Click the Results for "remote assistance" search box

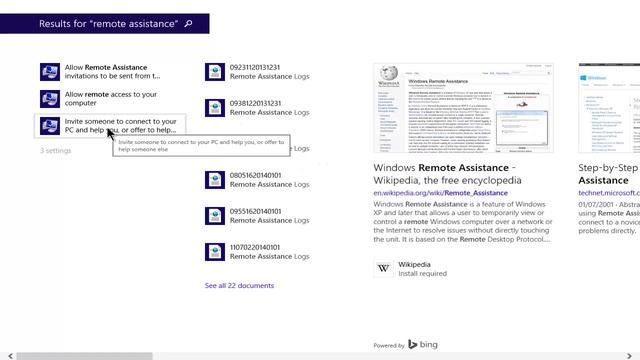point(104,24)
